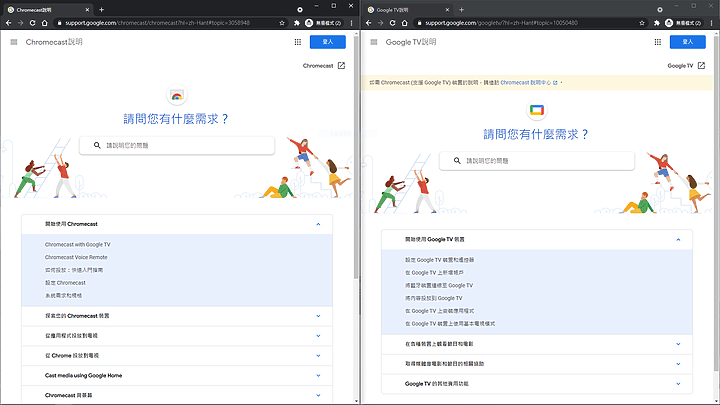Viewport: 720px width, 405px height.
Task: Reload the Chromecast help page
Action: 32,23
